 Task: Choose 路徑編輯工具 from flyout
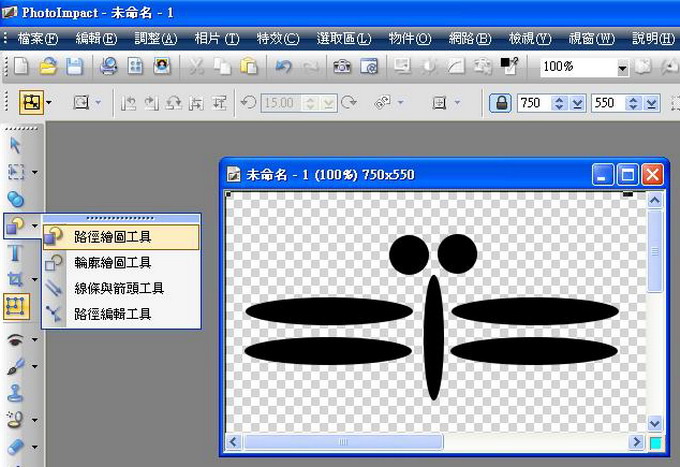coord(121,314)
